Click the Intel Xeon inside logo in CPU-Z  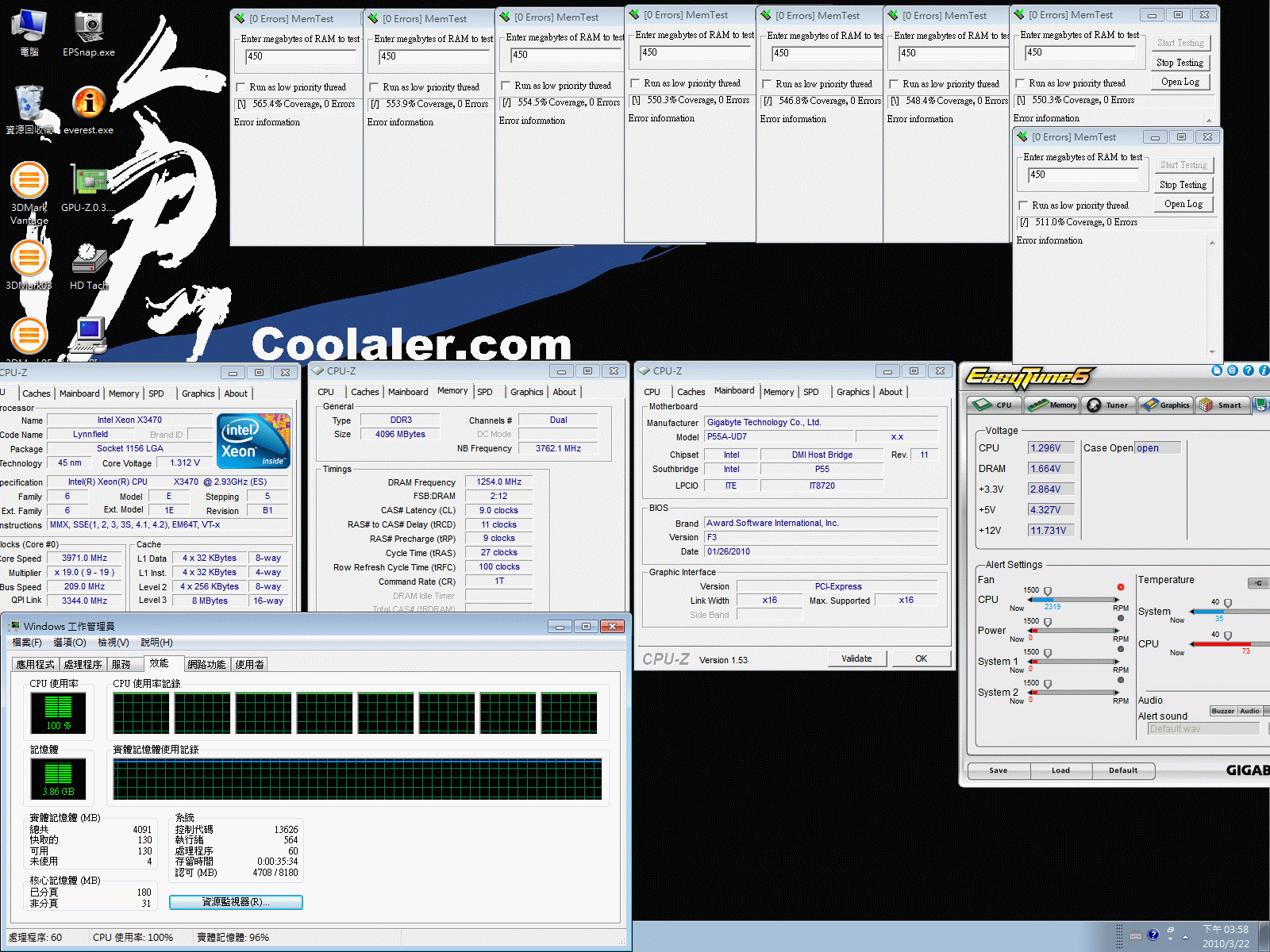click(254, 441)
